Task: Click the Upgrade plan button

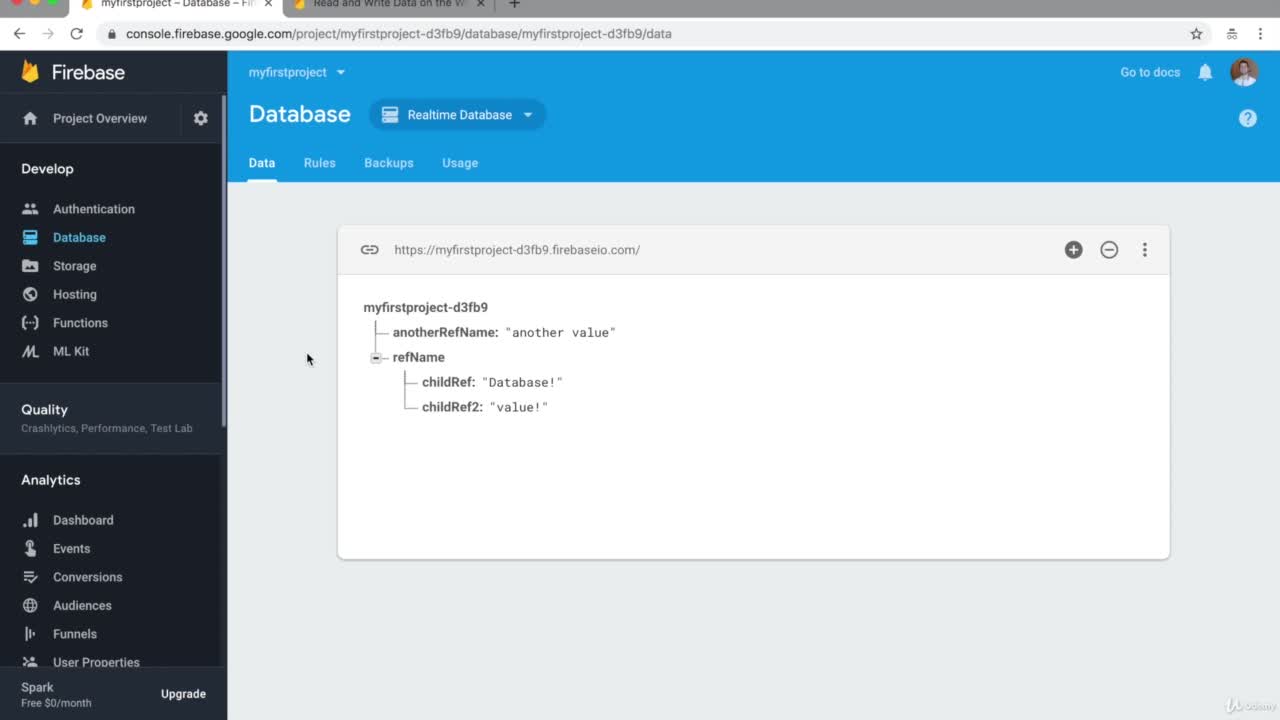Action: 183,694
